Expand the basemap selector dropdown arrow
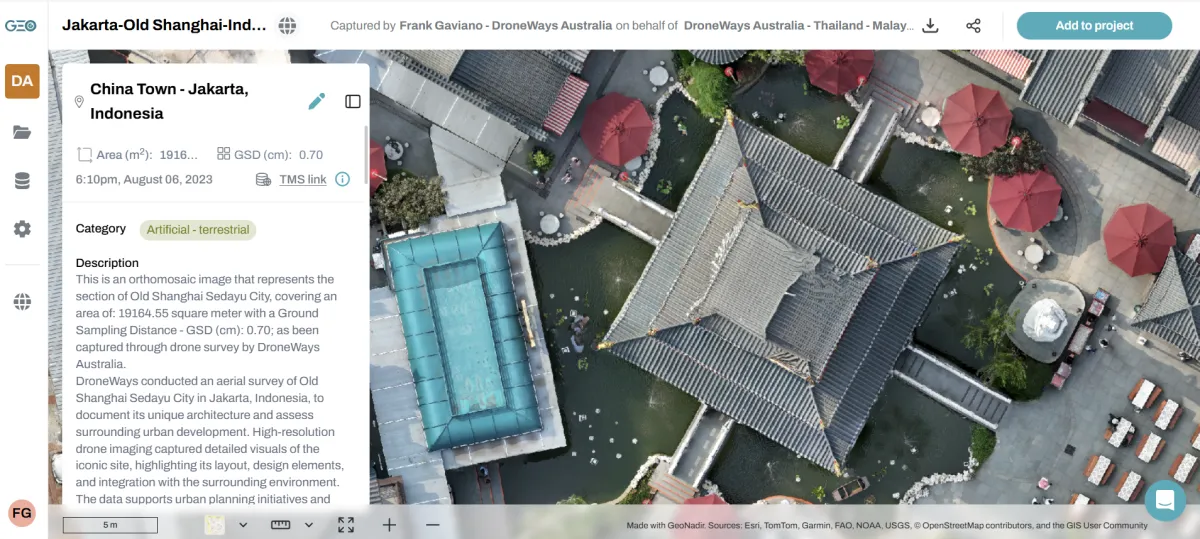 (x=243, y=525)
